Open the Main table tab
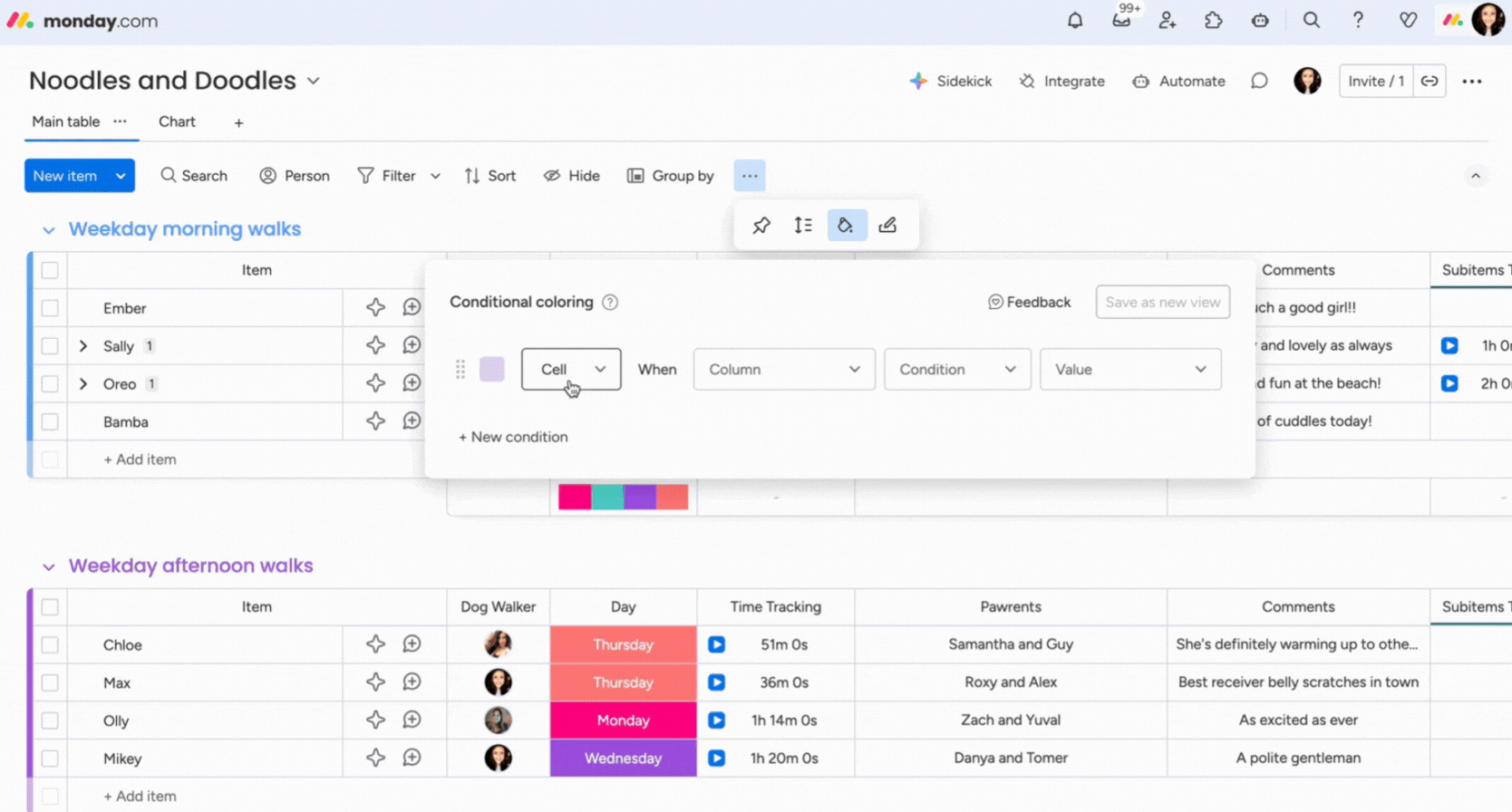 65,121
